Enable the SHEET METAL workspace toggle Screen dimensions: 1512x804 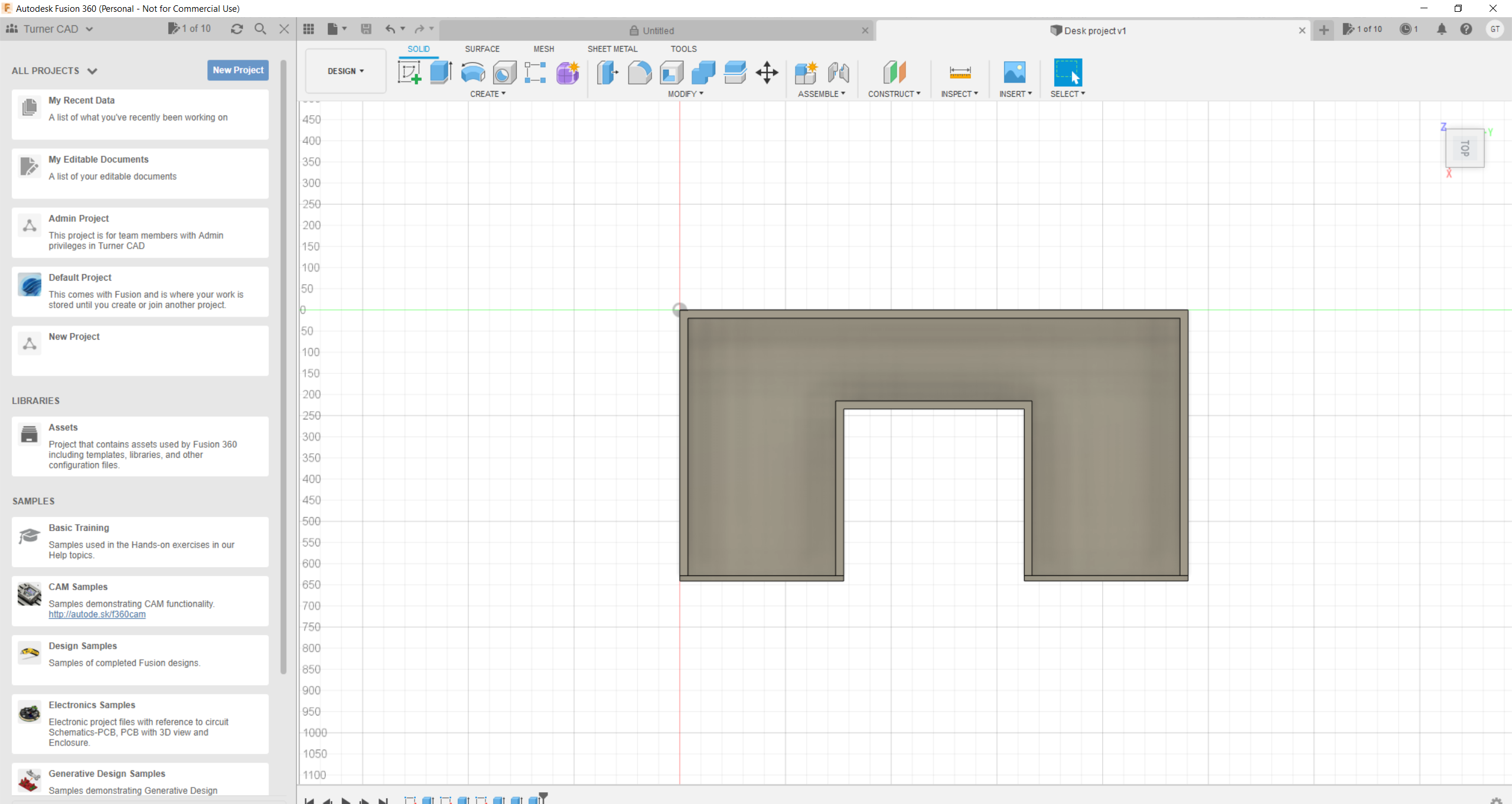(612, 48)
